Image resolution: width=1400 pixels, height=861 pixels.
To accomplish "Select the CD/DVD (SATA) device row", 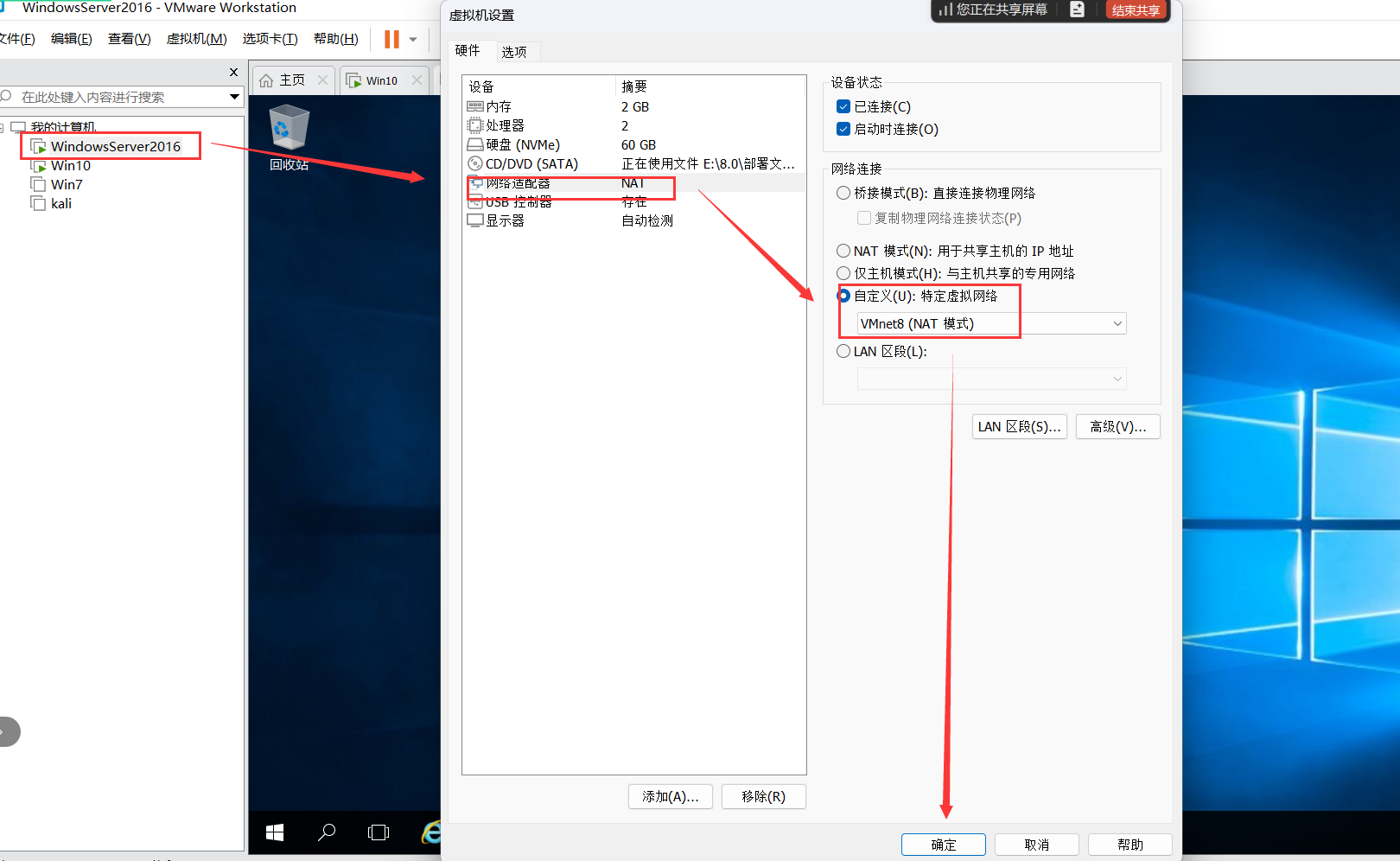I will point(635,163).
